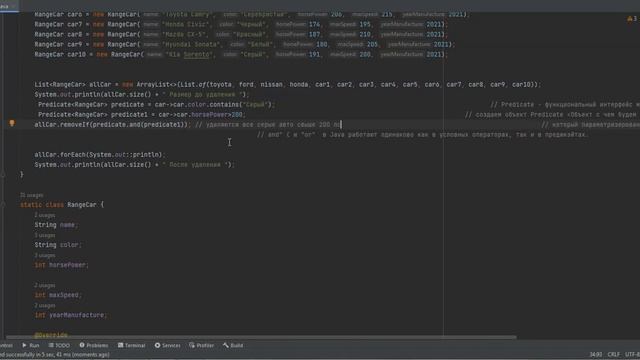This screenshot has width=640, height=360.
Task: Open the Terminal tool window
Action: coord(131,345)
